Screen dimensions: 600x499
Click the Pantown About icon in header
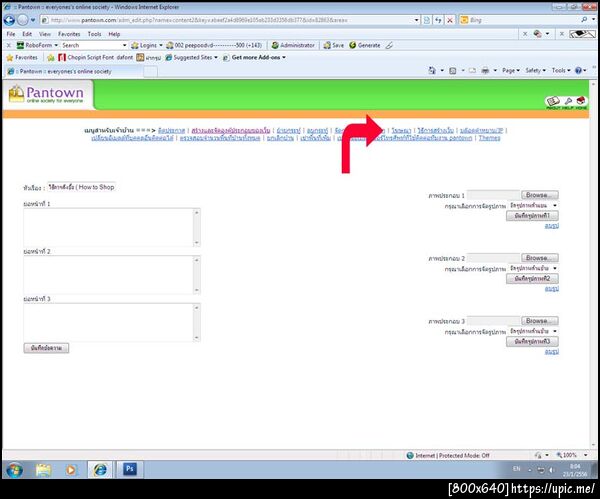(553, 101)
